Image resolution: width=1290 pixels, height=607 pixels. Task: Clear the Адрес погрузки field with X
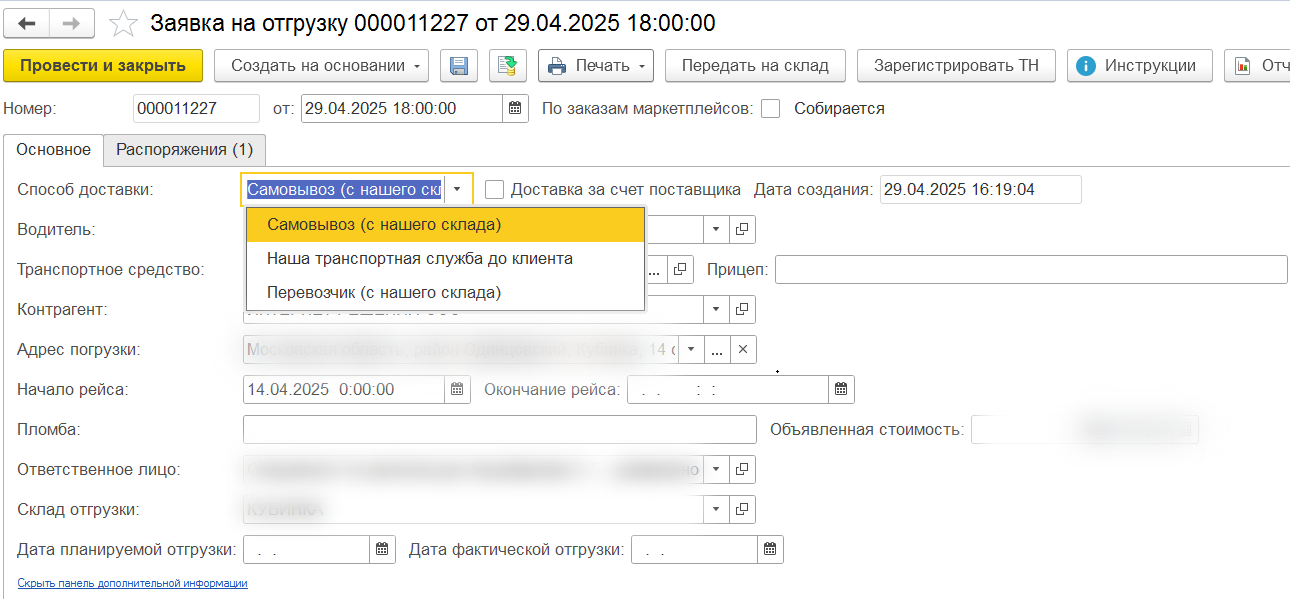tap(743, 349)
